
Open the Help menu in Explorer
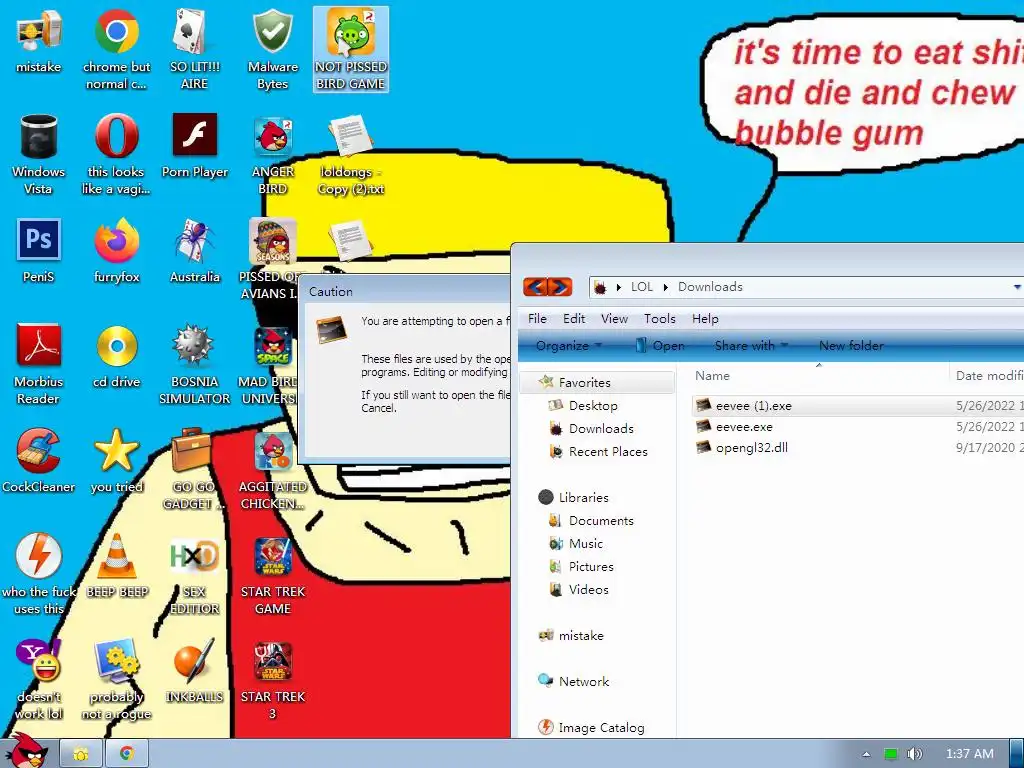[x=705, y=319]
